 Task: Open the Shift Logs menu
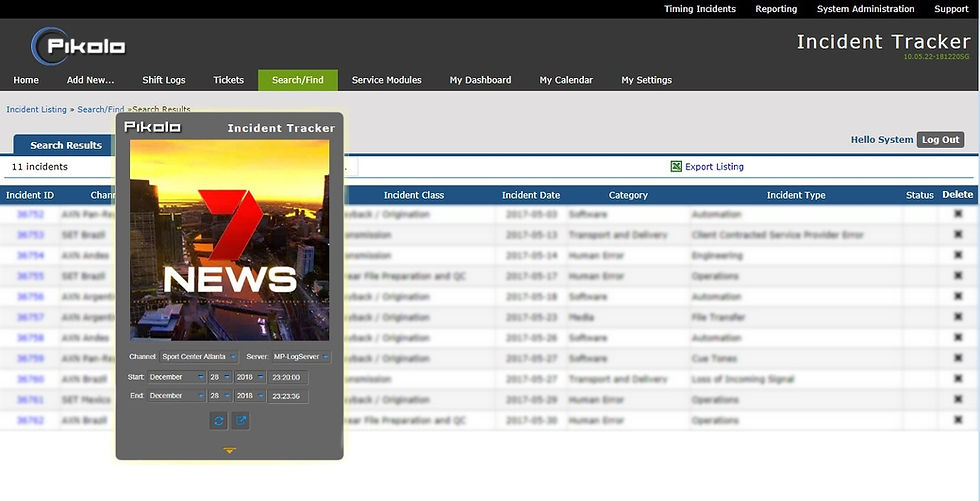click(164, 80)
